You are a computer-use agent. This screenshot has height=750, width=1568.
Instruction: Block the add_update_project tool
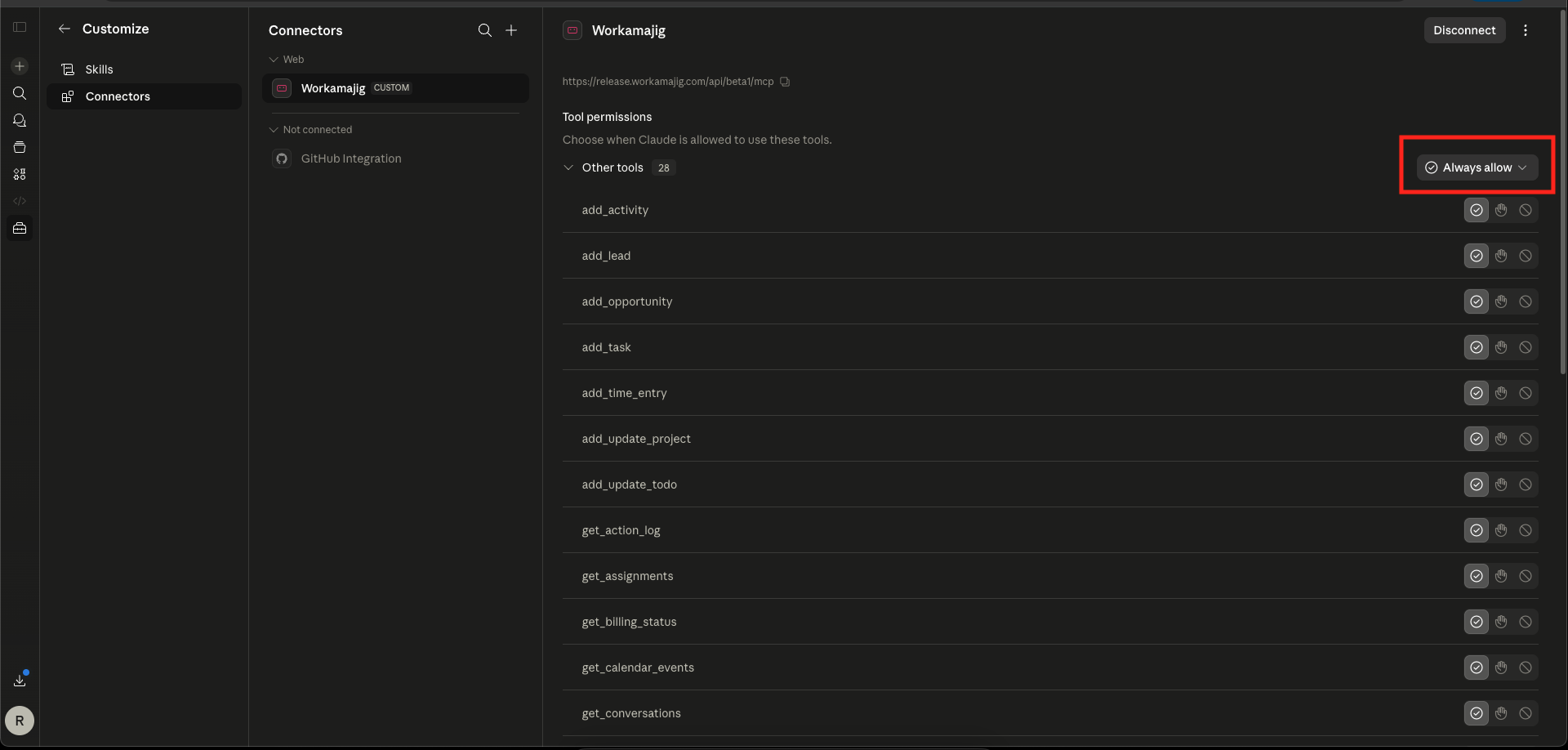click(x=1526, y=439)
